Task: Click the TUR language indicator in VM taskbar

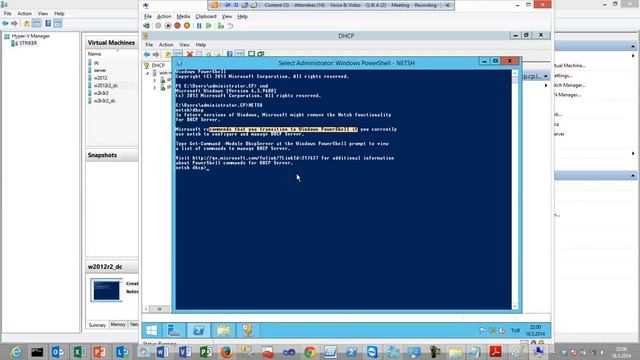Action: pos(516,331)
